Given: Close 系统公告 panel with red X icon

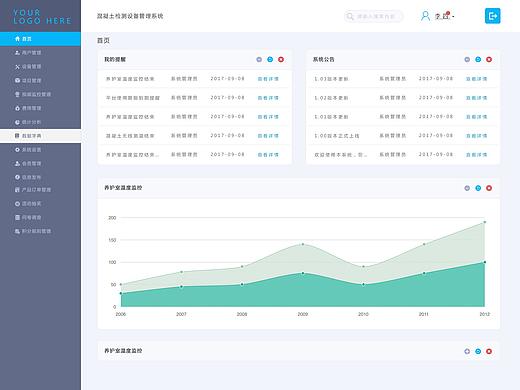Looking at the screenshot, I should point(489,59).
